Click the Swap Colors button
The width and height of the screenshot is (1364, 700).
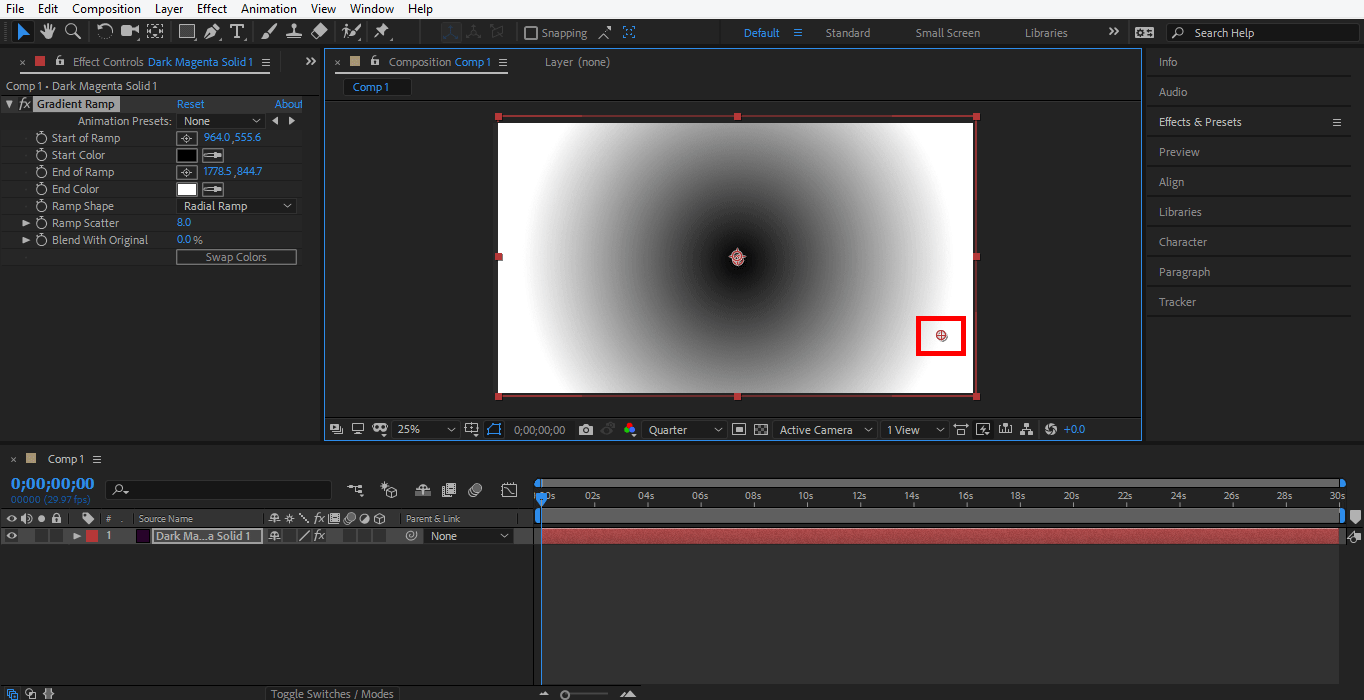point(236,257)
